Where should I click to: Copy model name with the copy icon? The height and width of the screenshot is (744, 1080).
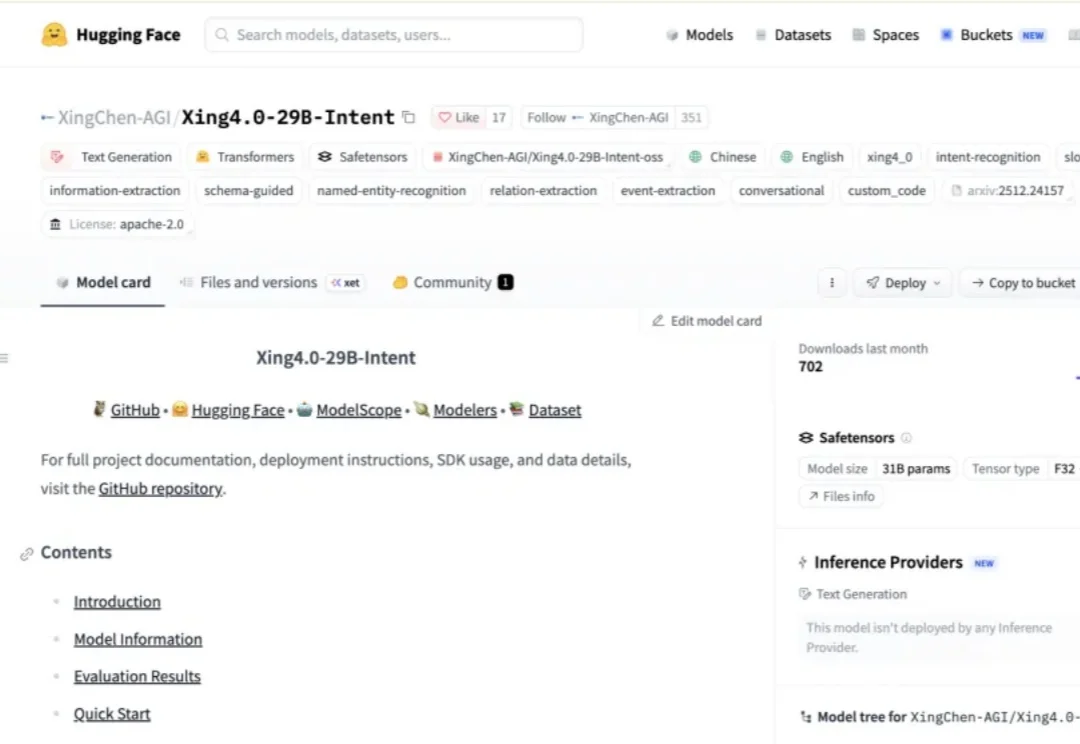click(408, 117)
